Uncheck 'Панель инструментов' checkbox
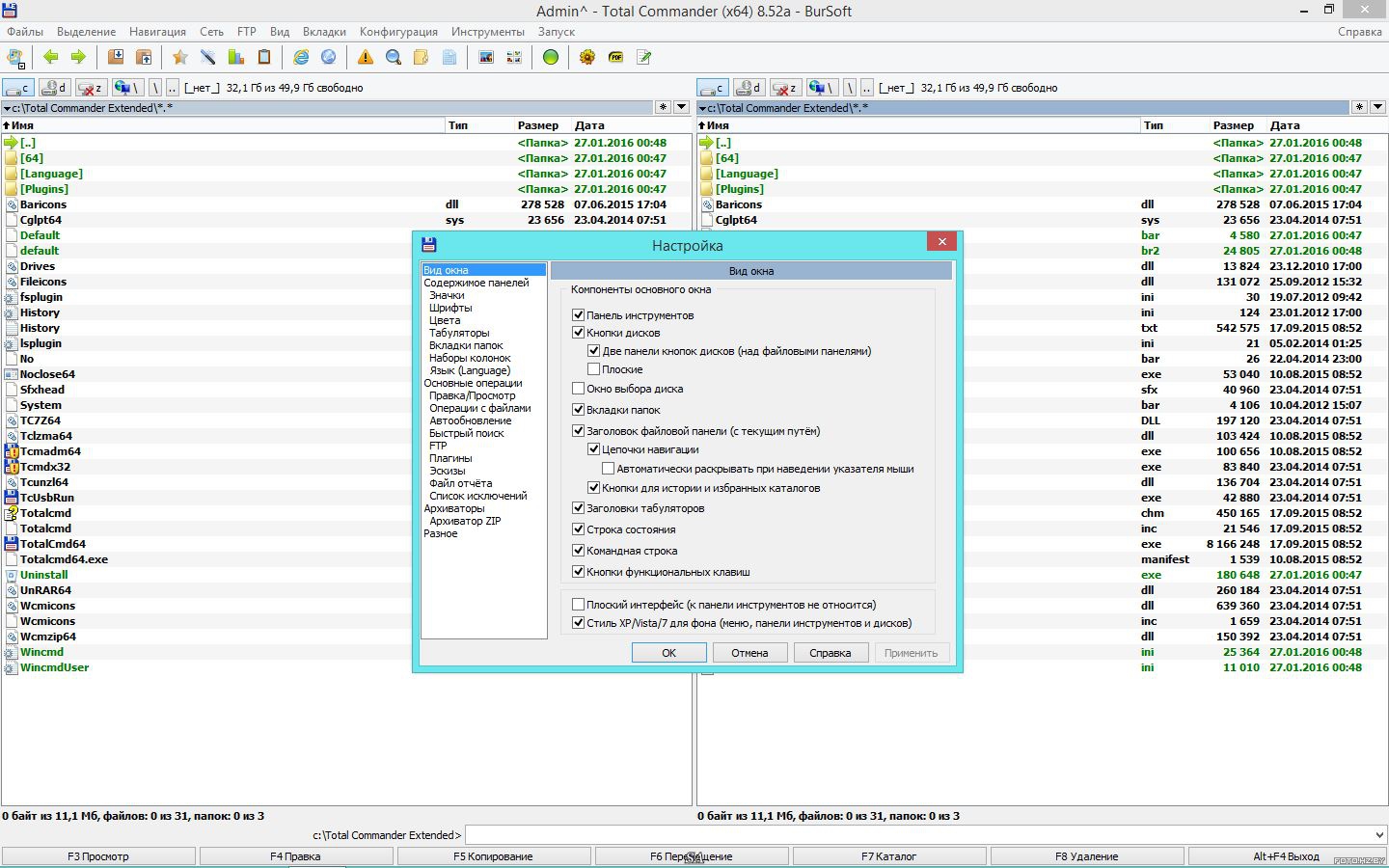Screen dimensions: 1389x868 [579, 314]
